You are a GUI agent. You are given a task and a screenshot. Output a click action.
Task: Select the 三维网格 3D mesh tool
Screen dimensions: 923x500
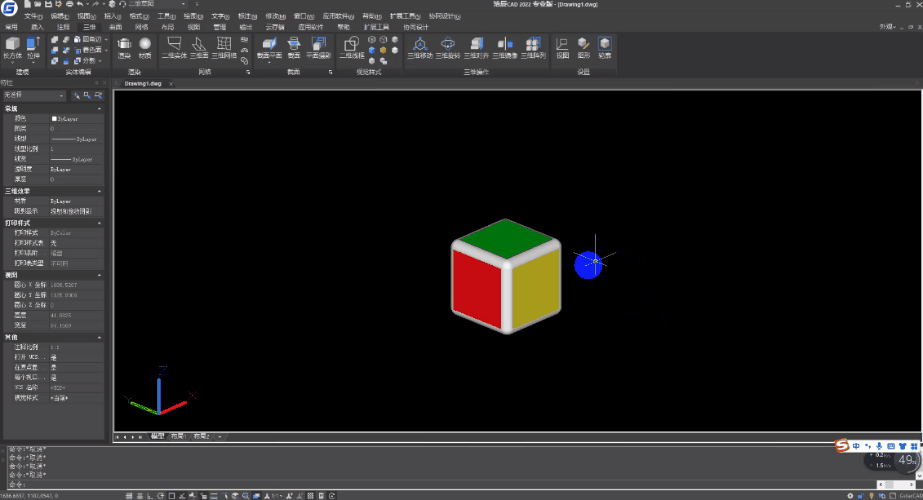pyautogui.click(x=224, y=48)
